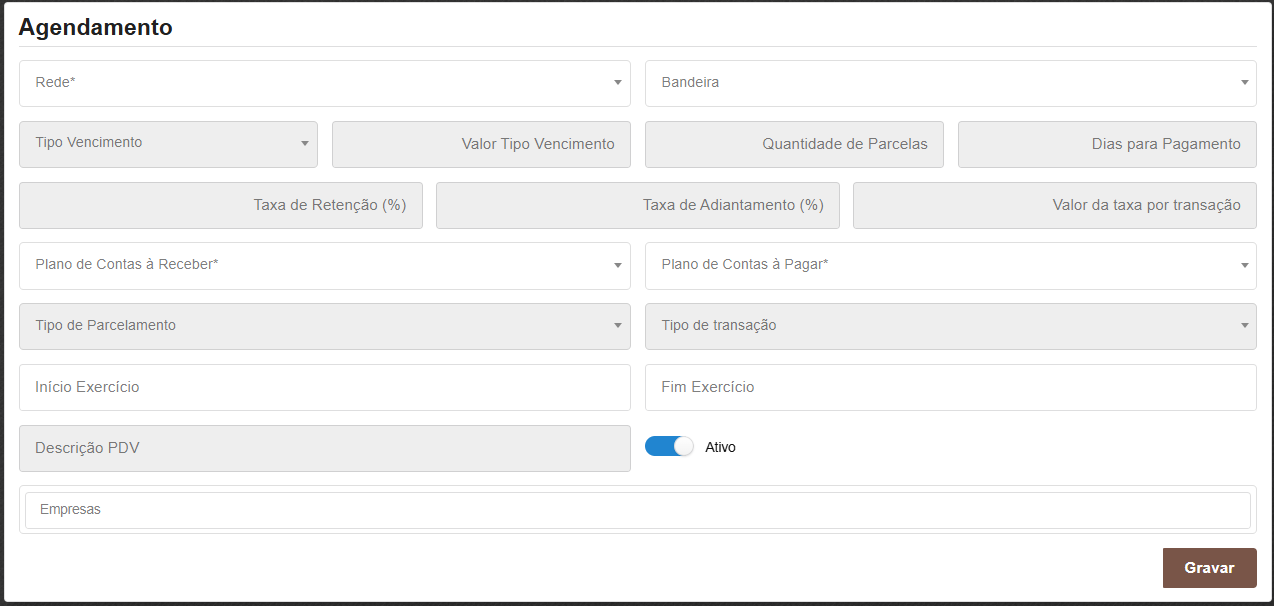The height and width of the screenshot is (606, 1274).
Task: Click the Início Exercício field
Action: point(324,387)
